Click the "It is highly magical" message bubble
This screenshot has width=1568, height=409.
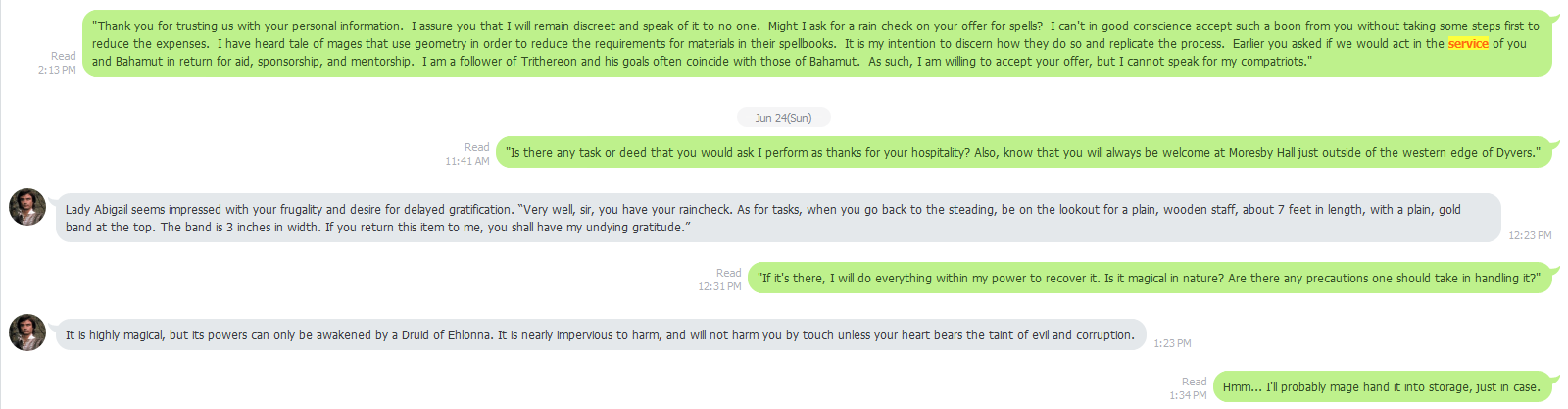[x=600, y=335]
